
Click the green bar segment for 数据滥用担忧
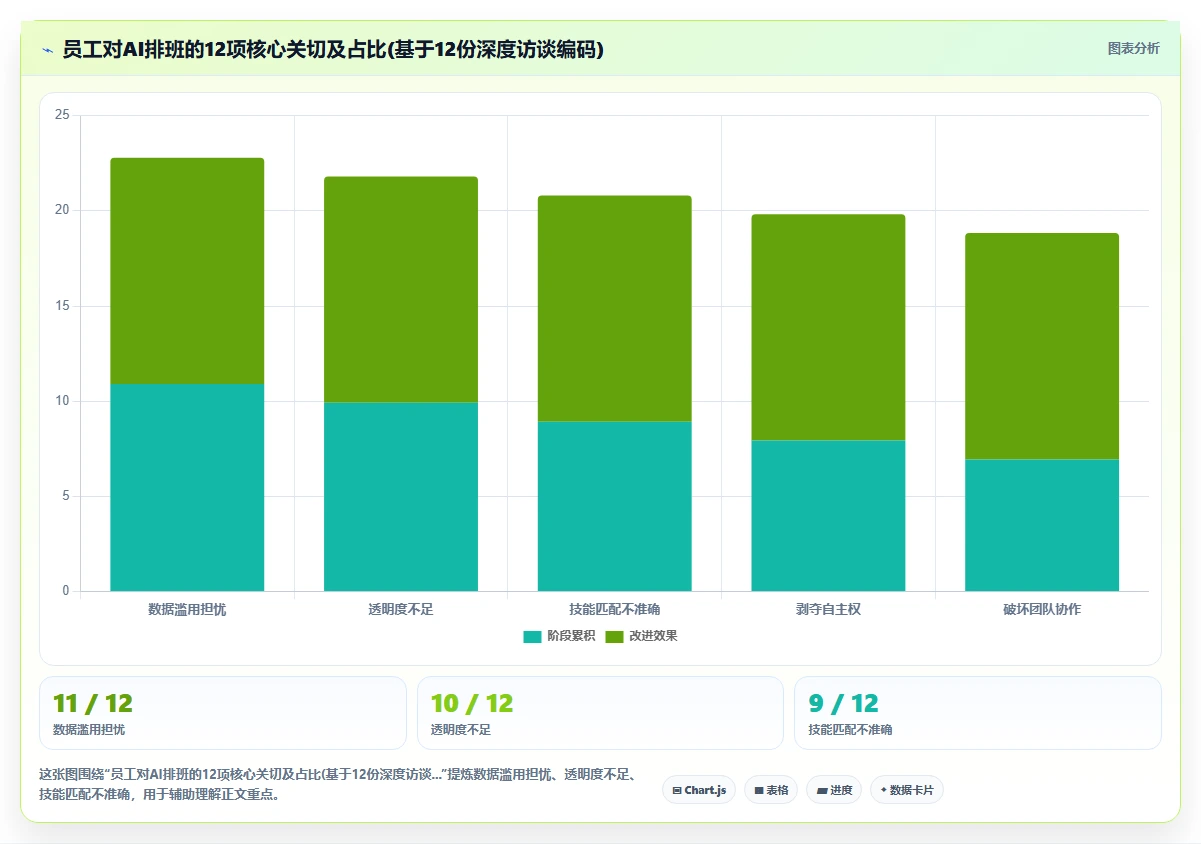pos(187,270)
